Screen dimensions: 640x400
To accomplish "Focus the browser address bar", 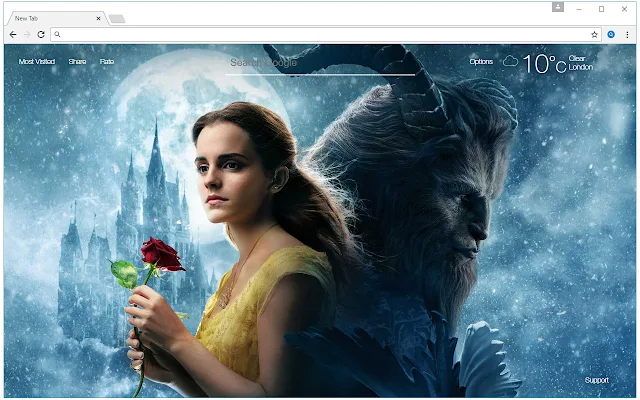I will [326, 35].
